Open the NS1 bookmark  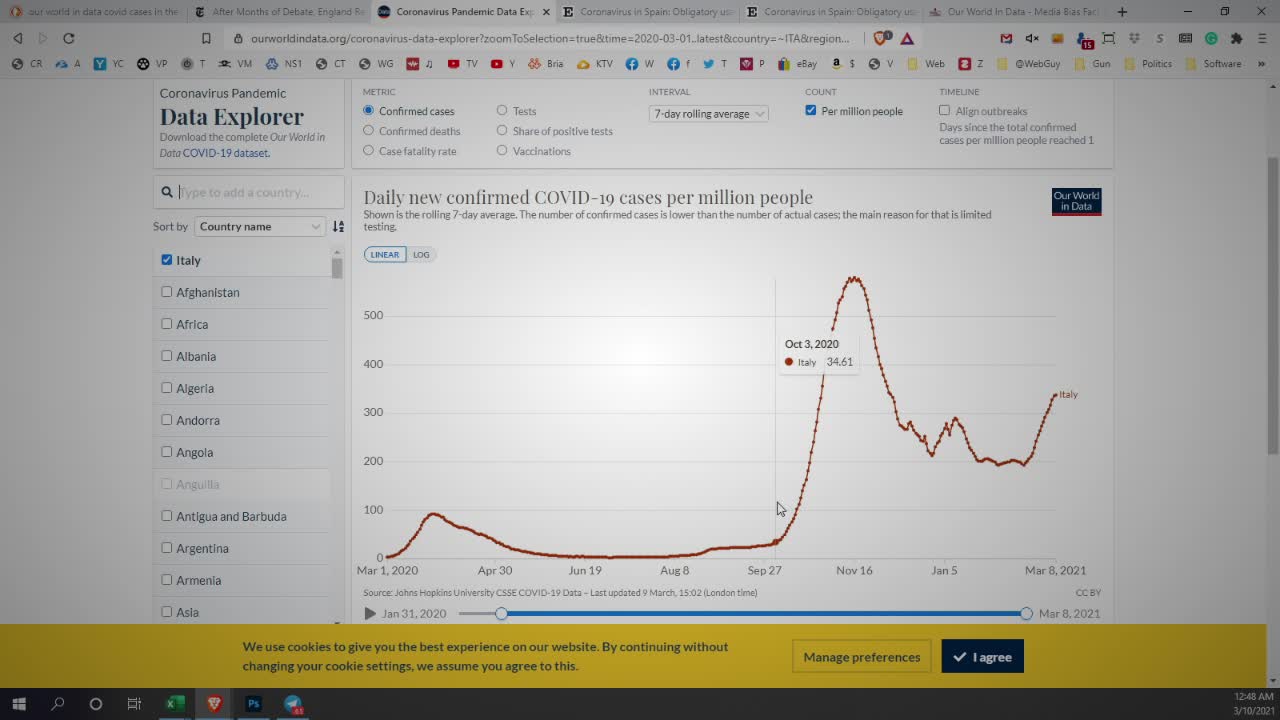(284, 63)
